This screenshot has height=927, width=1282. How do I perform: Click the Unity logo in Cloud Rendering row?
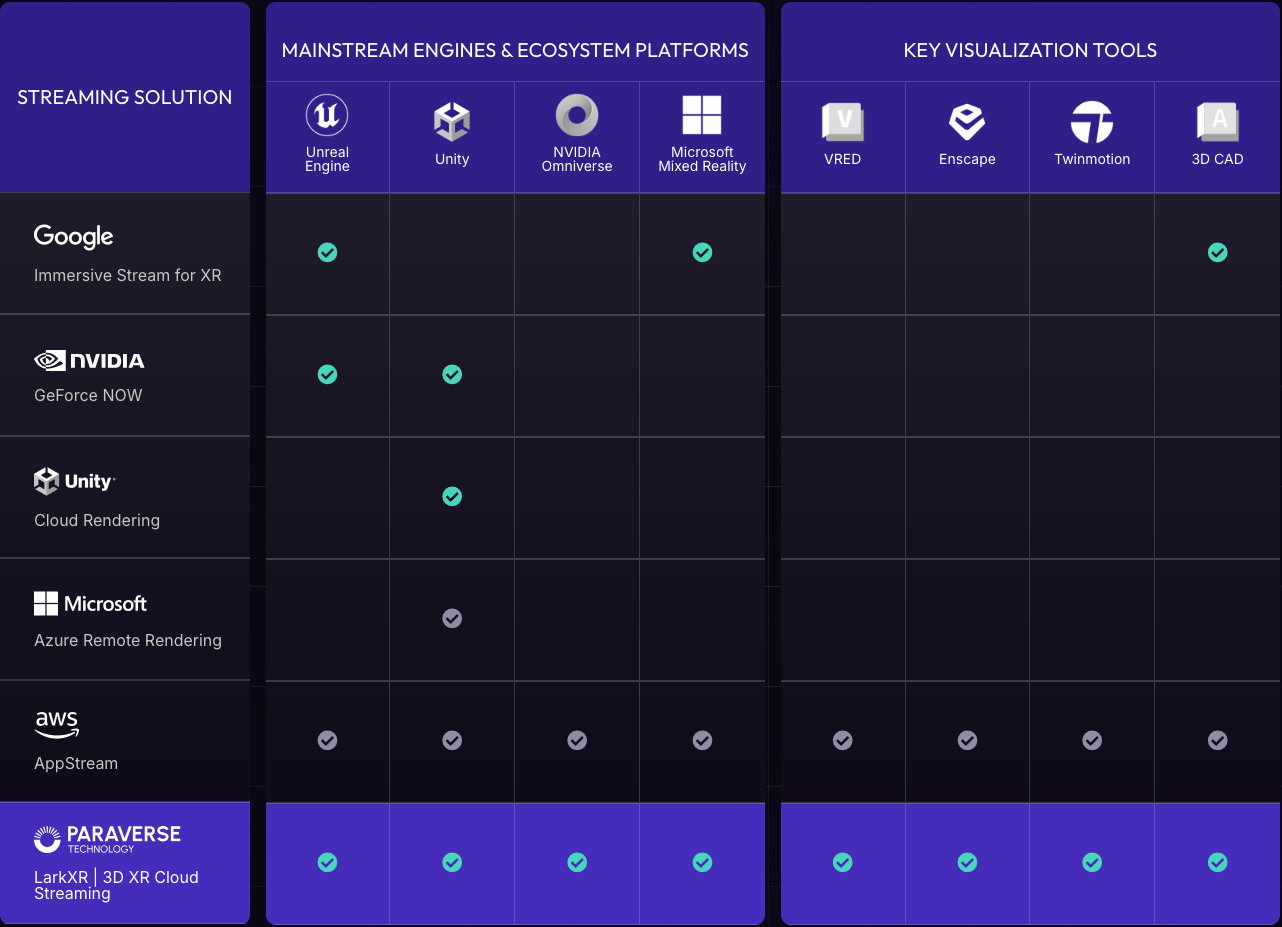coord(74,481)
